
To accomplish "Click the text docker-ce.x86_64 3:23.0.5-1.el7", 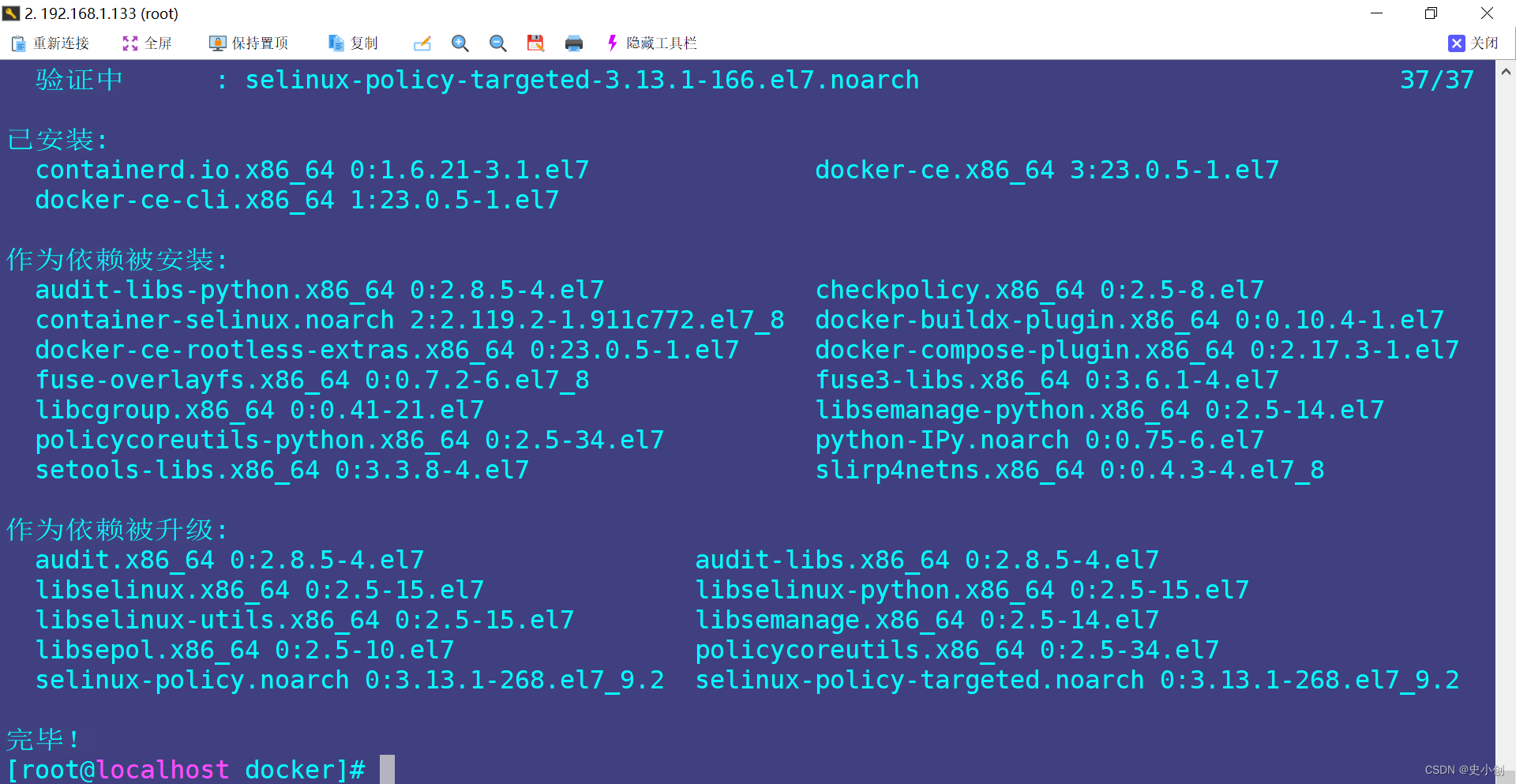I will 1047,170.
